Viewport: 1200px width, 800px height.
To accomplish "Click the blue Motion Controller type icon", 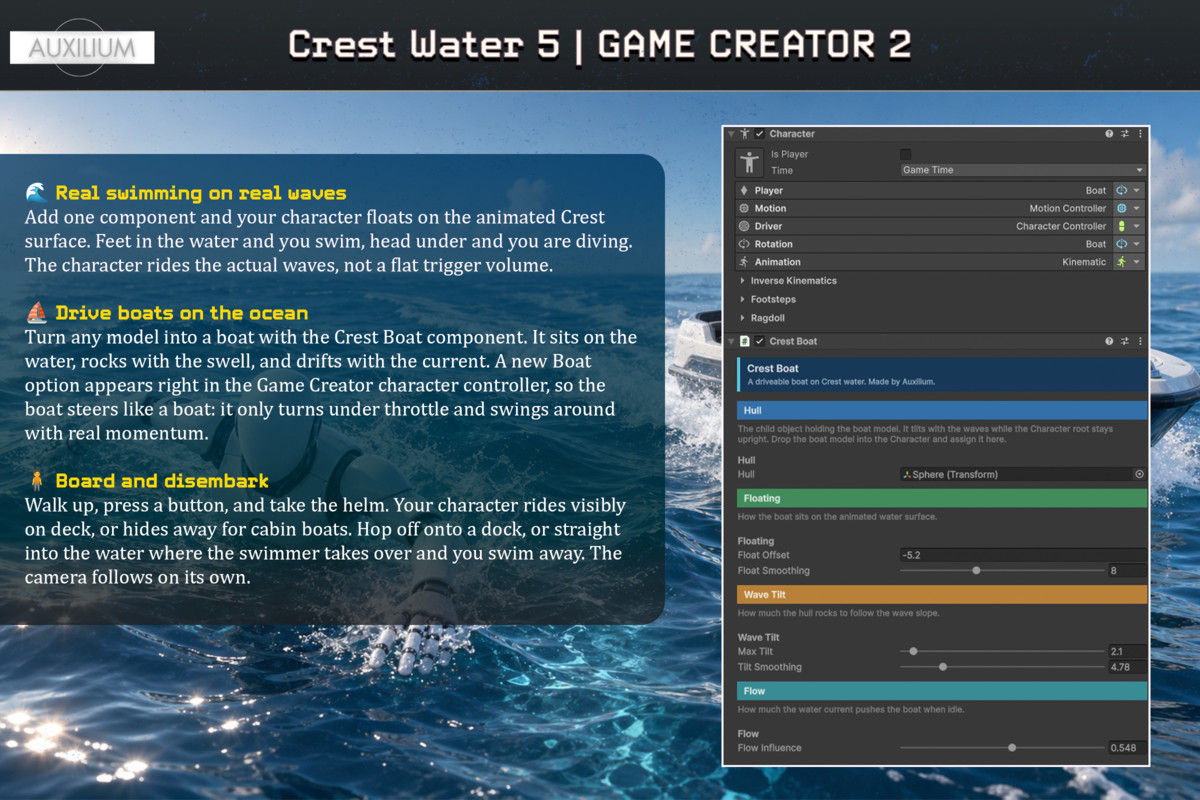I will click(1121, 208).
